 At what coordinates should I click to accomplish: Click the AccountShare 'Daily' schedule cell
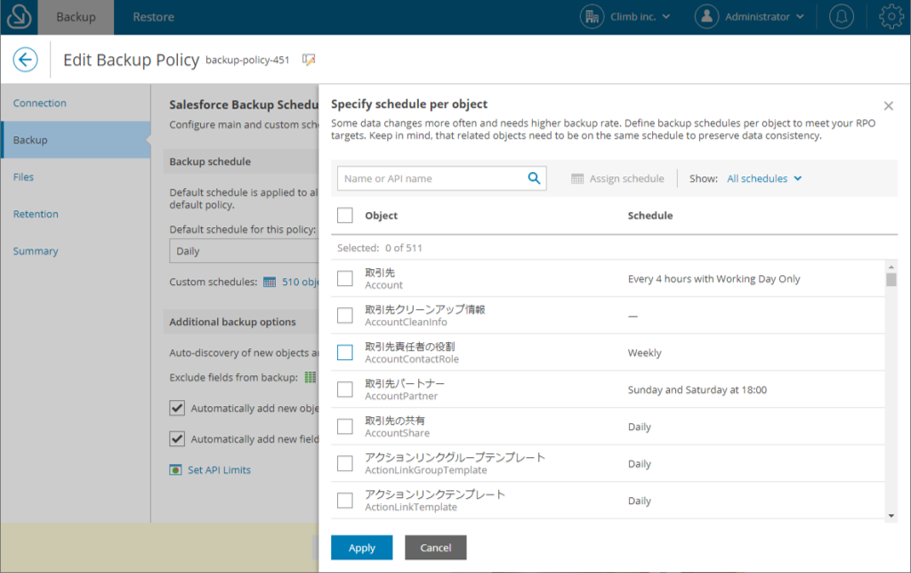tap(639, 427)
